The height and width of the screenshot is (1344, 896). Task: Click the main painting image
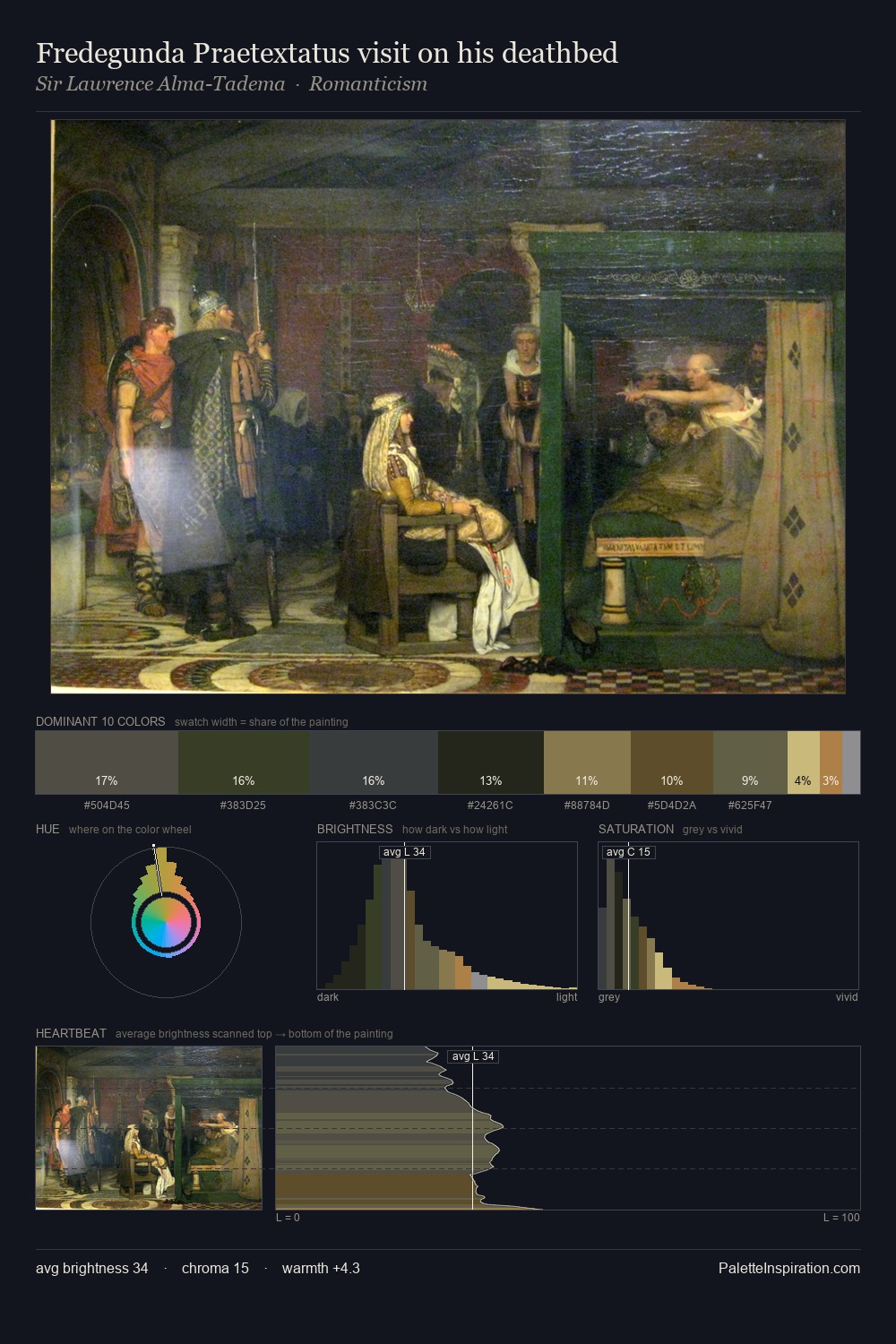point(448,407)
